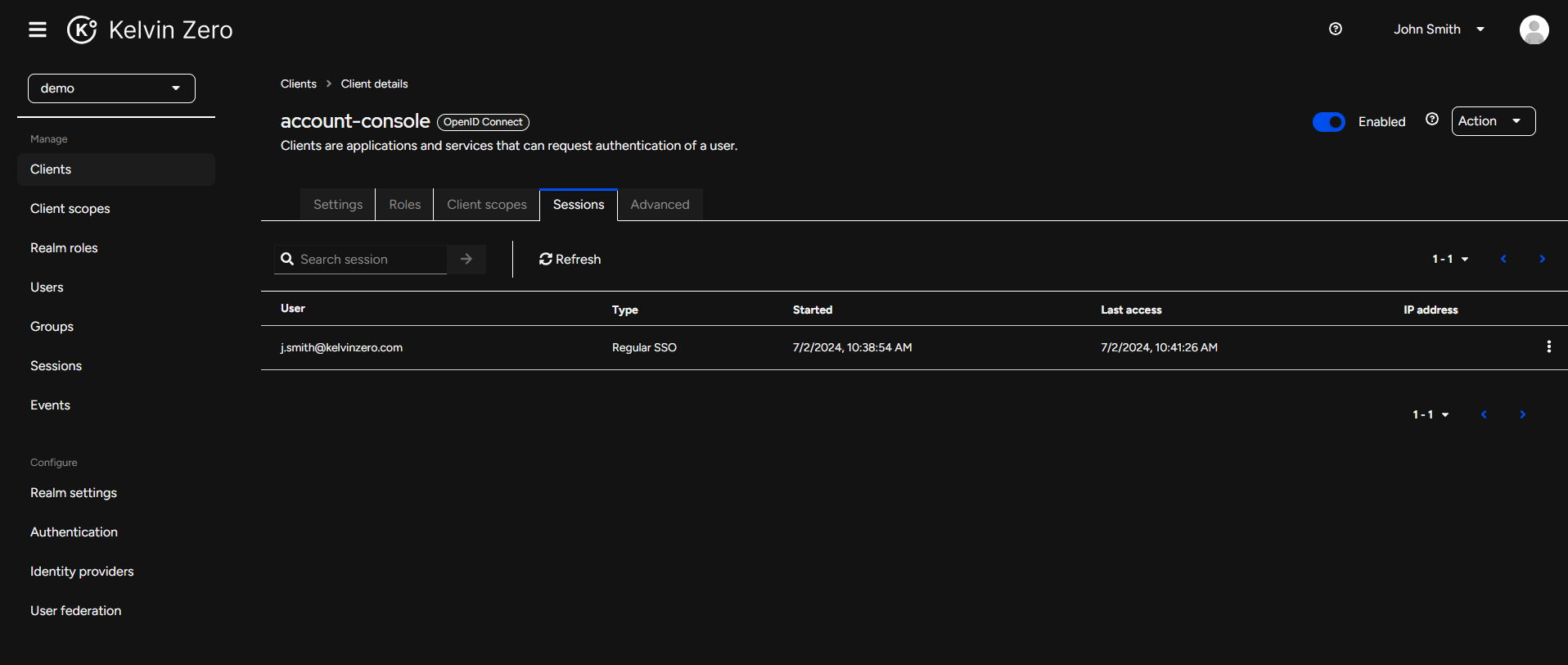Viewport: 1568px width, 665px height.
Task: Switch to the Settings tab
Action: (338, 205)
